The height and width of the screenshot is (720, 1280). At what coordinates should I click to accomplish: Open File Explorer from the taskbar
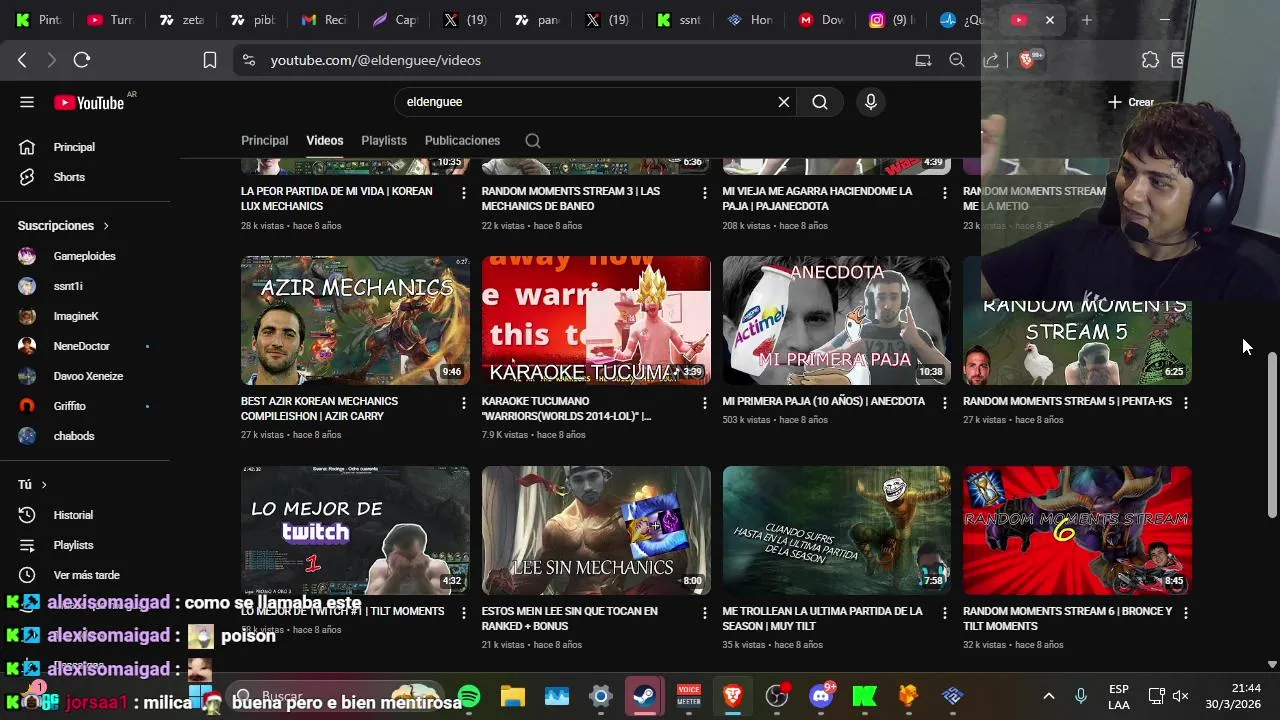(x=513, y=696)
